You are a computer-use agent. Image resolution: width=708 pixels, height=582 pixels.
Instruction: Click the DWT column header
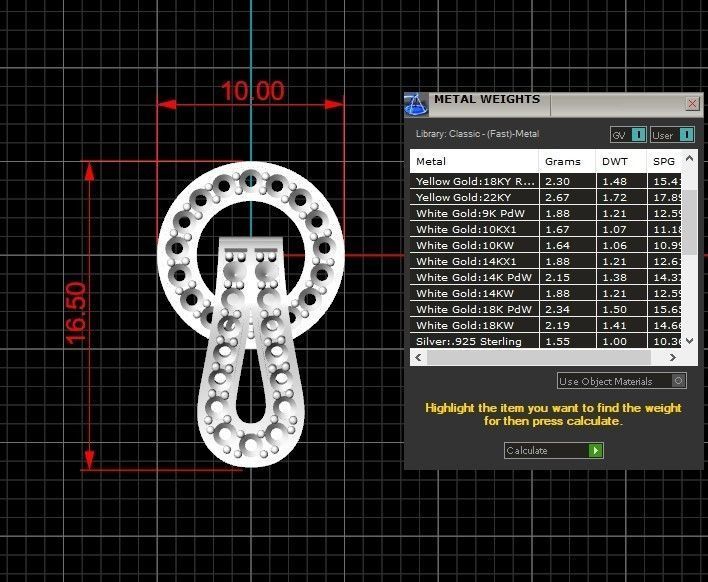click(621, 161)
